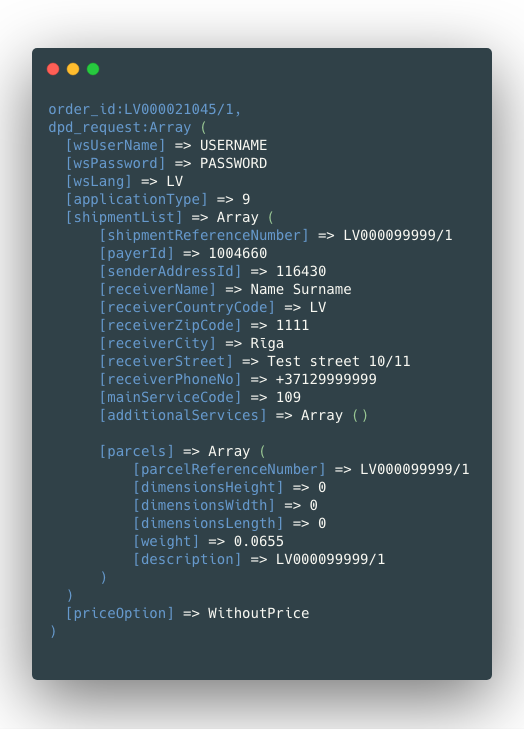The height and width of the screenshot is (729, 524).
Task: Click the applicationType key
Action: pyautogui.click(x=136, y=199)
